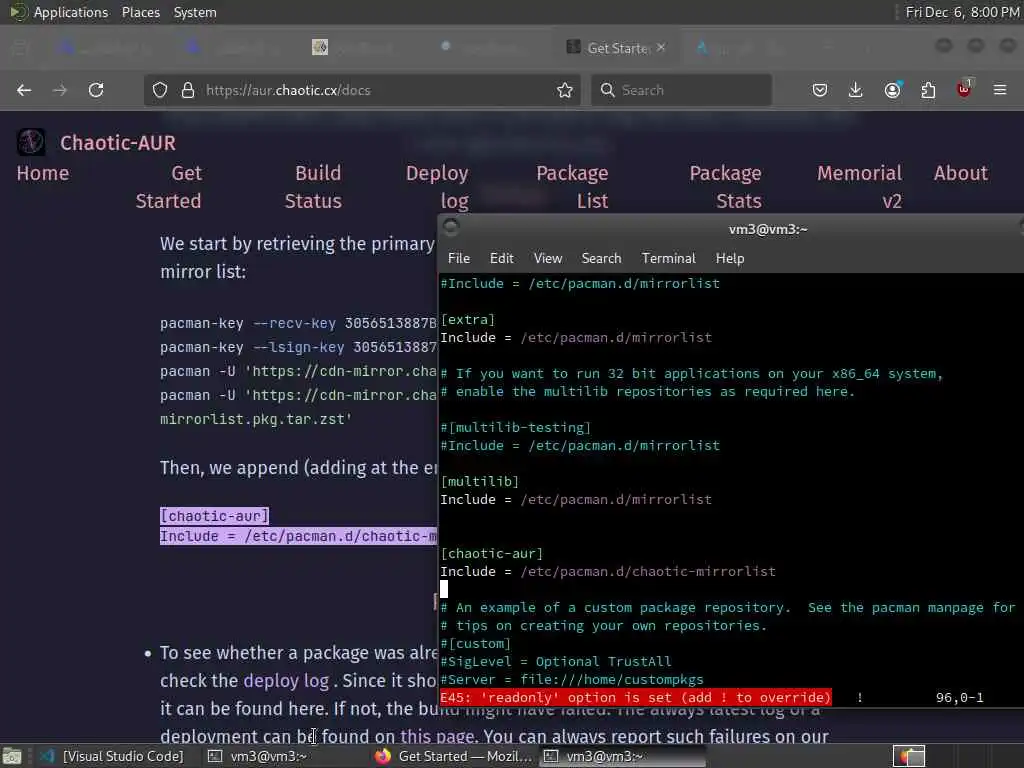Click the highlighted [chaotic-aur] text on webpage

tap(214, 516)
